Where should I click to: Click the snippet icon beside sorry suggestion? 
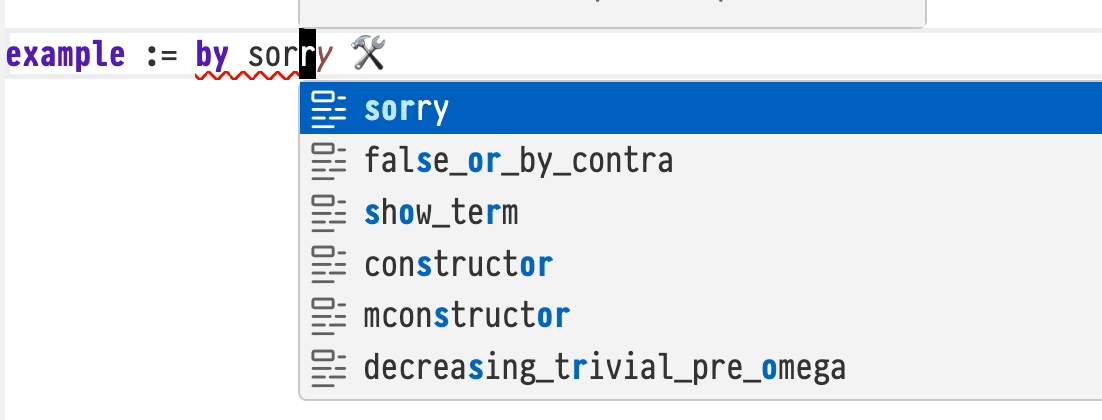point(328,108)
